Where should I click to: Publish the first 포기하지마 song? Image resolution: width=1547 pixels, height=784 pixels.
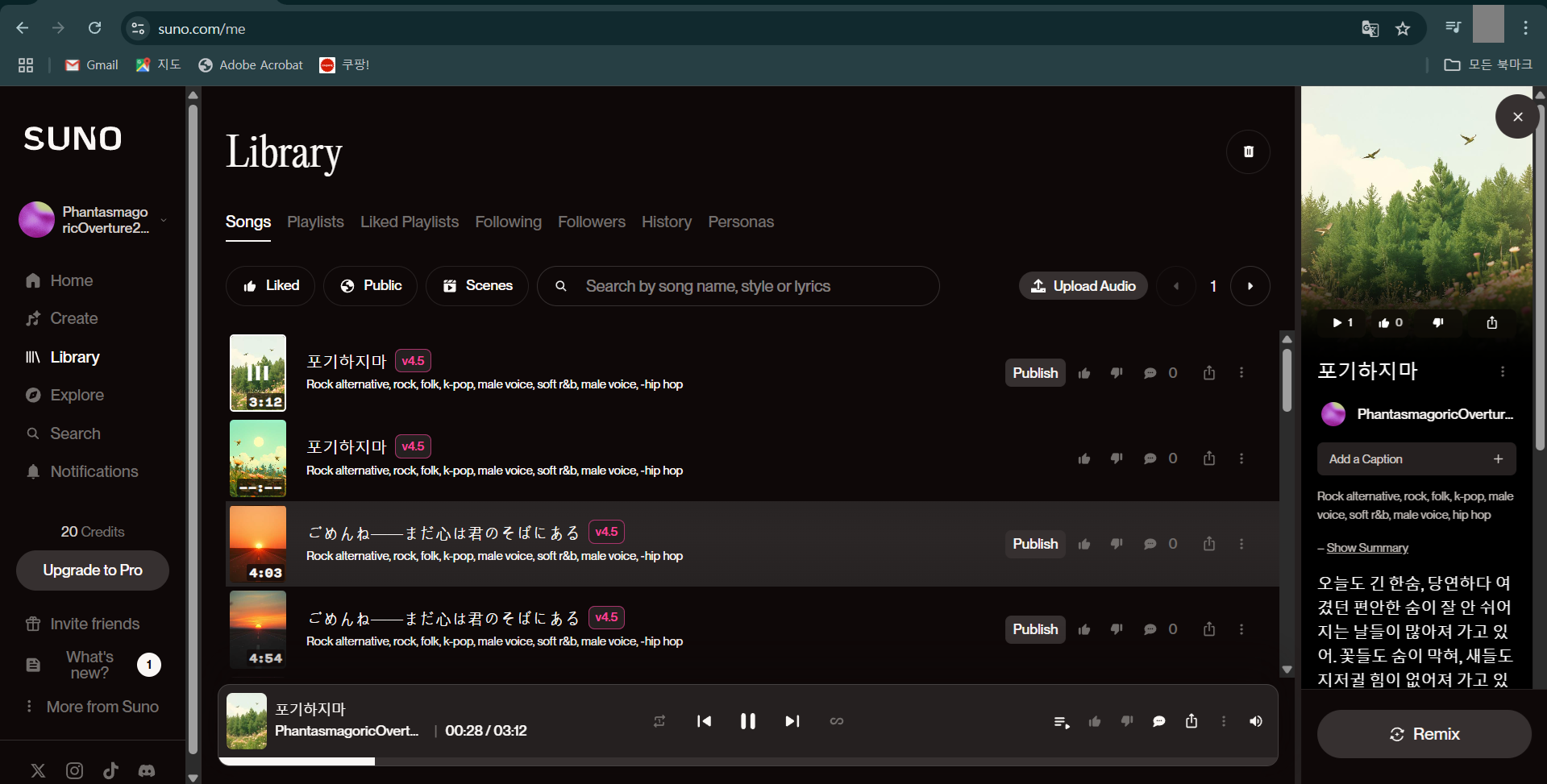click(1035, 373)
